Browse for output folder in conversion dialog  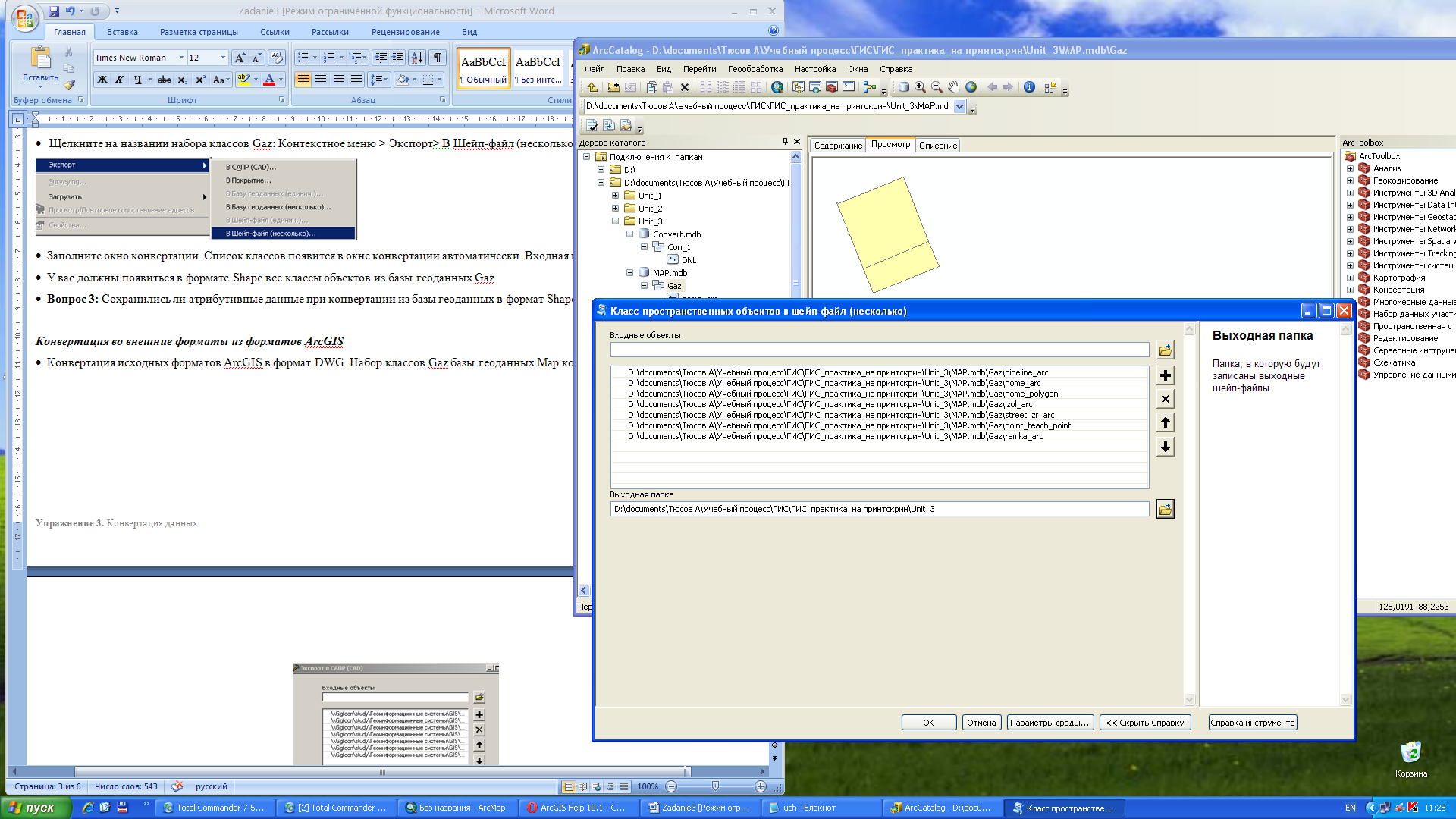pyautogui.click(x=1166, y=509)
